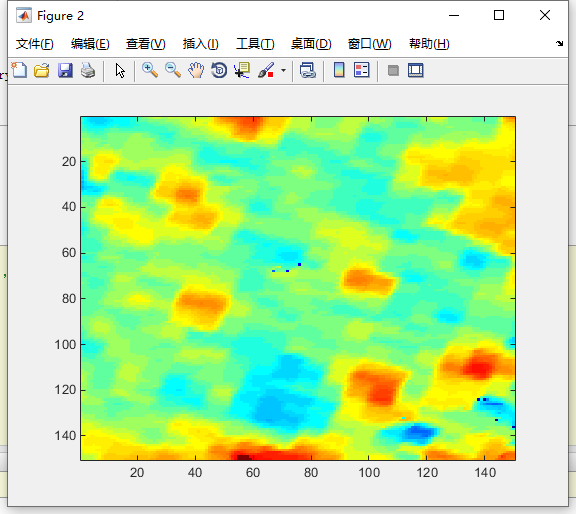Activate the Zoom Out magnifier tool
The image size is (576, 514).
pyautogui.click(x=173, y=70)
